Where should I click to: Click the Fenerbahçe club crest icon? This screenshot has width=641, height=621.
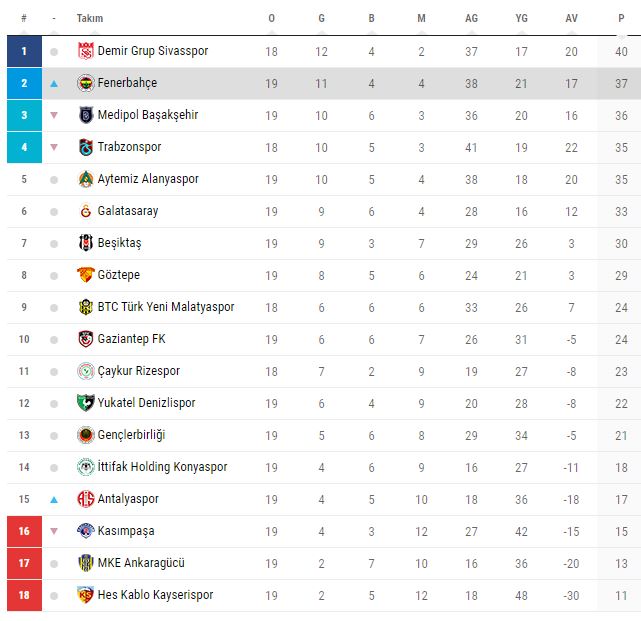[x=85, y=83]
